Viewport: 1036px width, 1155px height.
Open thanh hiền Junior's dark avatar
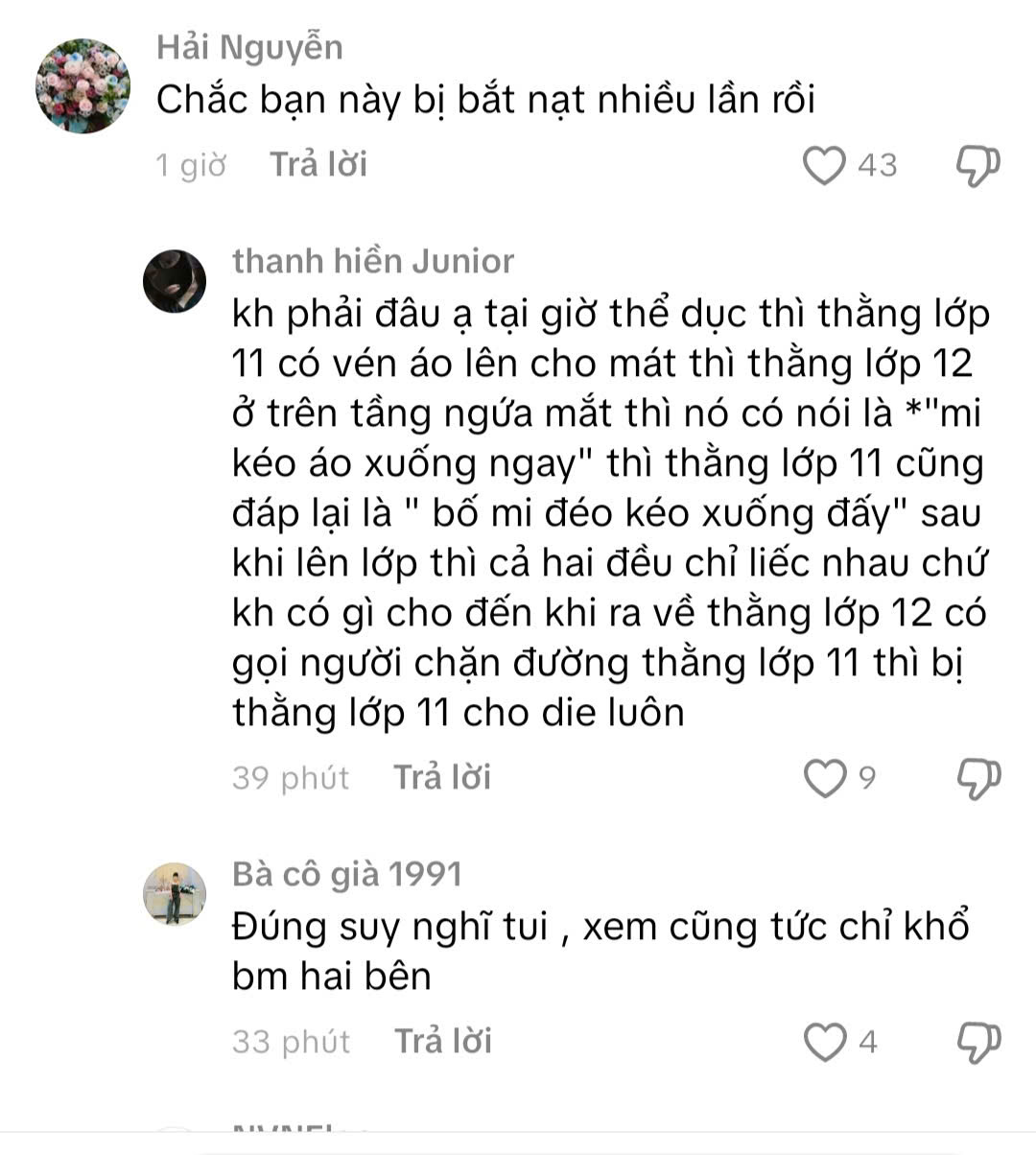tap(175, 281)
